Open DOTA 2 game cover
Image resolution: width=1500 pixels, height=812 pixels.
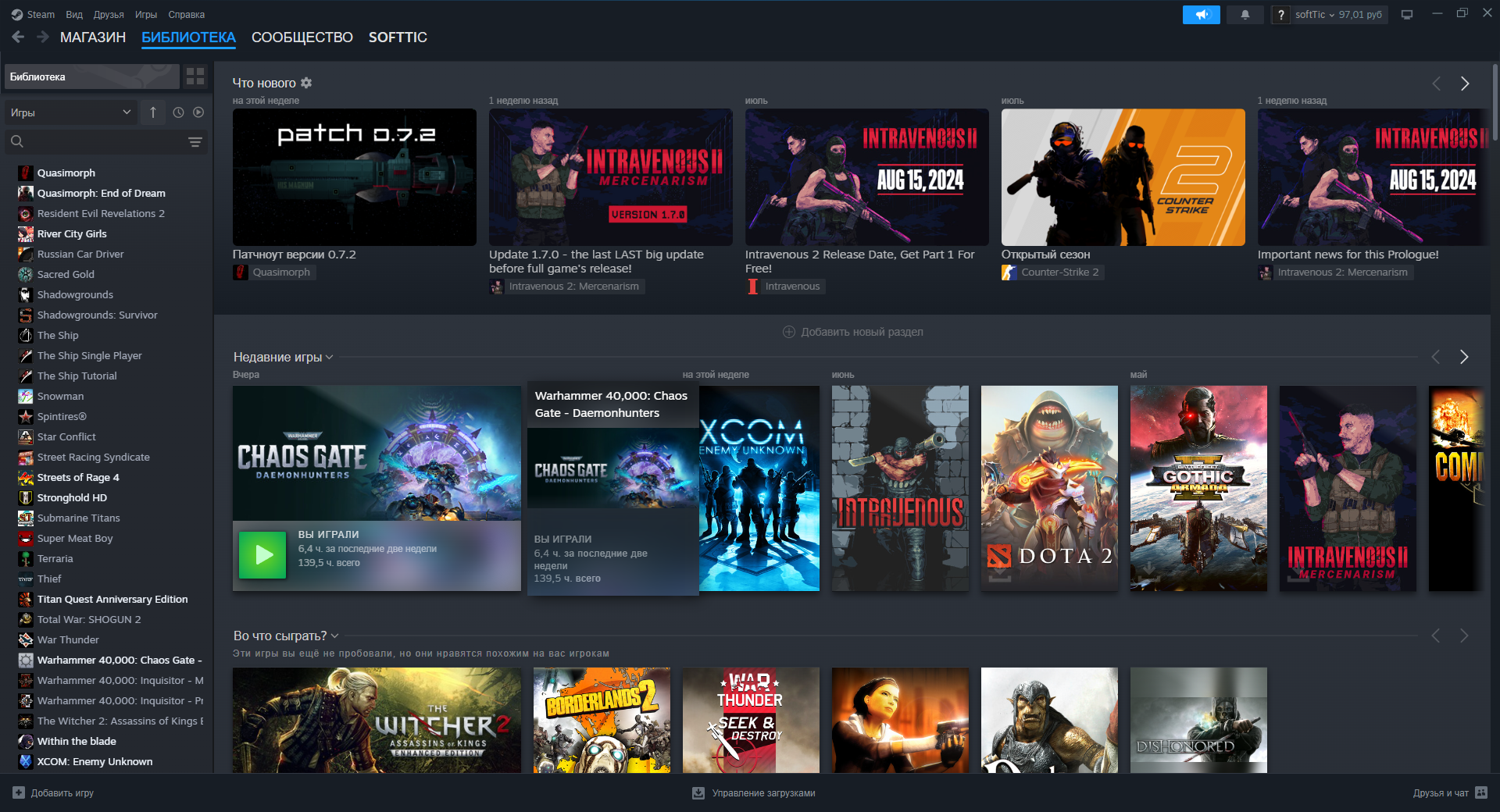(x=1049, y=488)
